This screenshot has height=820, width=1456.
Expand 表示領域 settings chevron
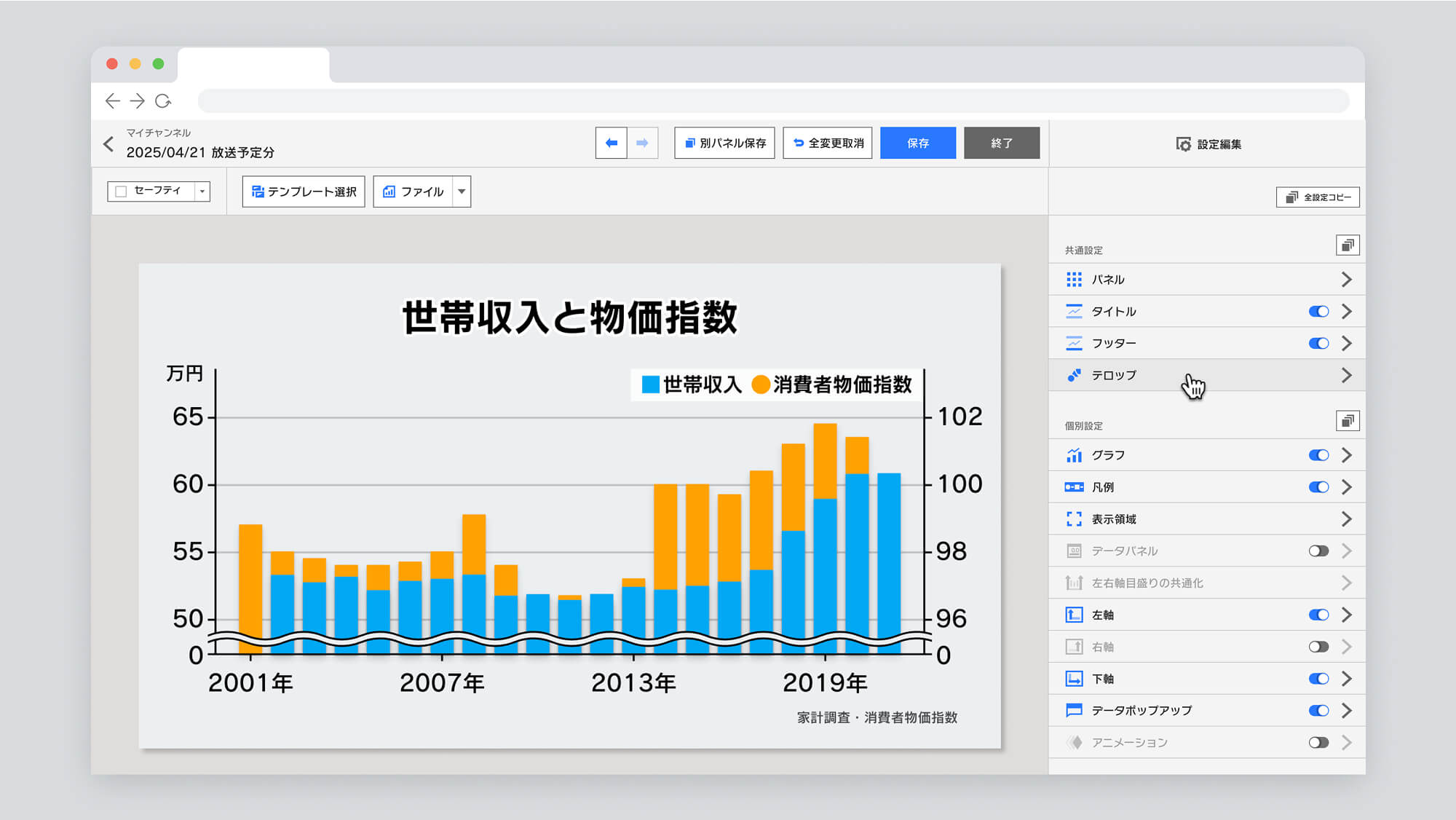(x=1347, y=519)
